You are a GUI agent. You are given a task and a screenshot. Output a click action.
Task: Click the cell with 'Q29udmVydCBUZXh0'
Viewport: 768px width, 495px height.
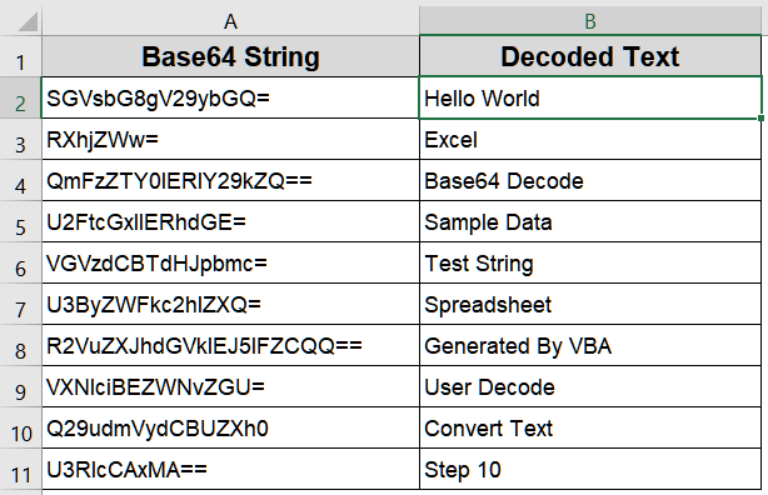pos(230,428)
